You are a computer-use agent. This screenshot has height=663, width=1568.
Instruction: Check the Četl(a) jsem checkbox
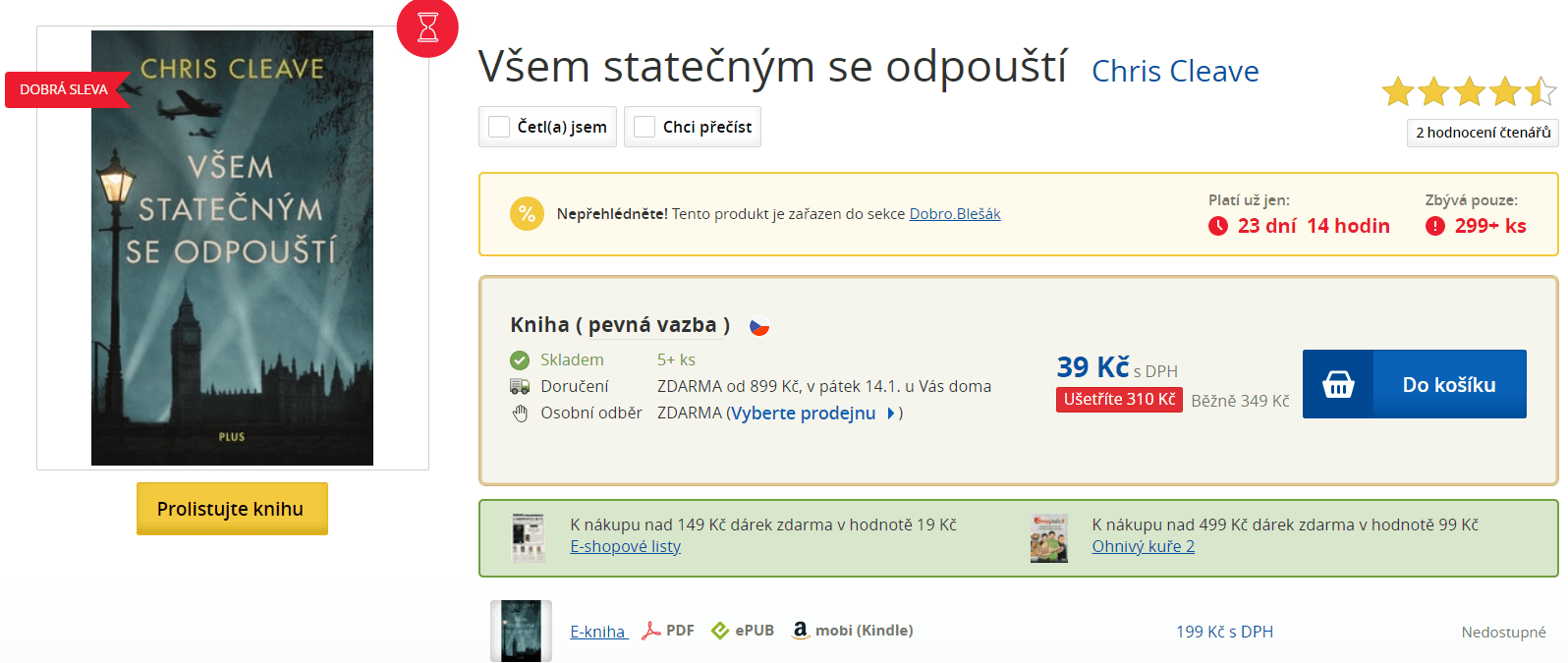tap(499, 127)
